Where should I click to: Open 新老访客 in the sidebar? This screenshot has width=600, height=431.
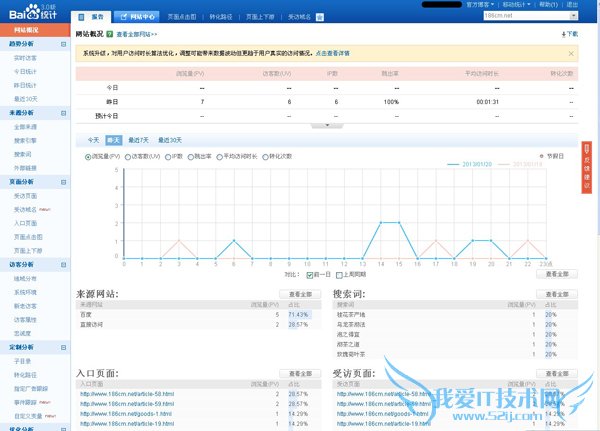25,306
